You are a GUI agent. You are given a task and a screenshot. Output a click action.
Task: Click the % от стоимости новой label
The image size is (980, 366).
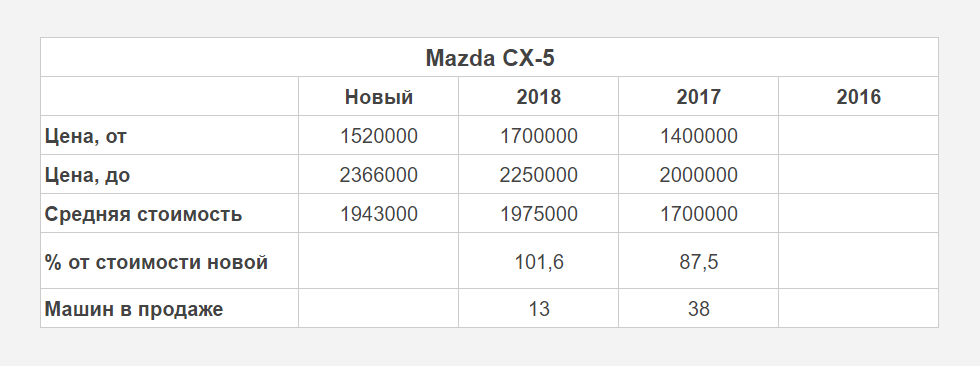[156, 262]
